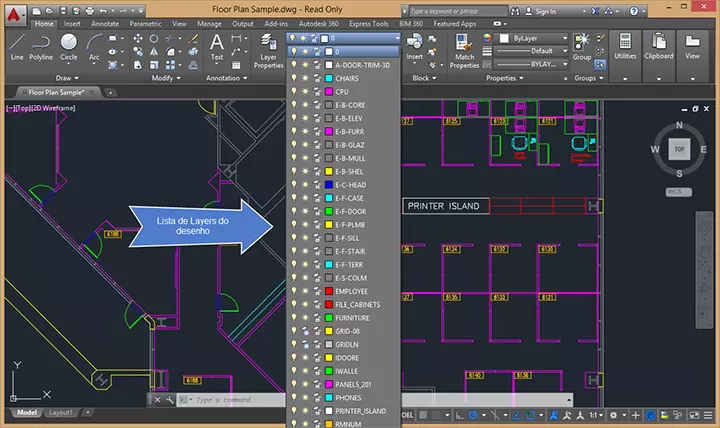The image size is (720, 428).
Task: Click the command line input field
Action: point(230,400)
